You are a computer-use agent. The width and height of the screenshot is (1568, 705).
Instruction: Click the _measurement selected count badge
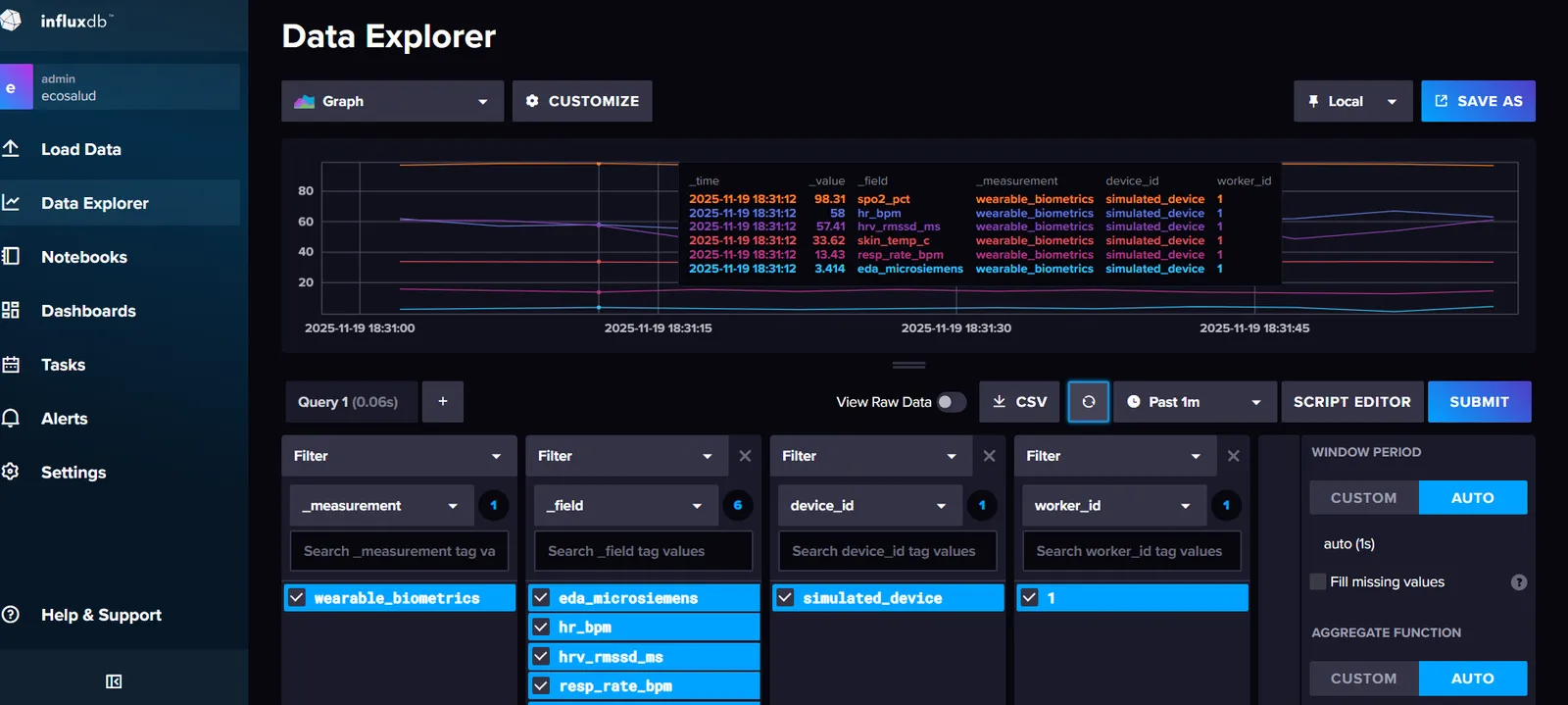pyautogui.click(x=494, y=506)
